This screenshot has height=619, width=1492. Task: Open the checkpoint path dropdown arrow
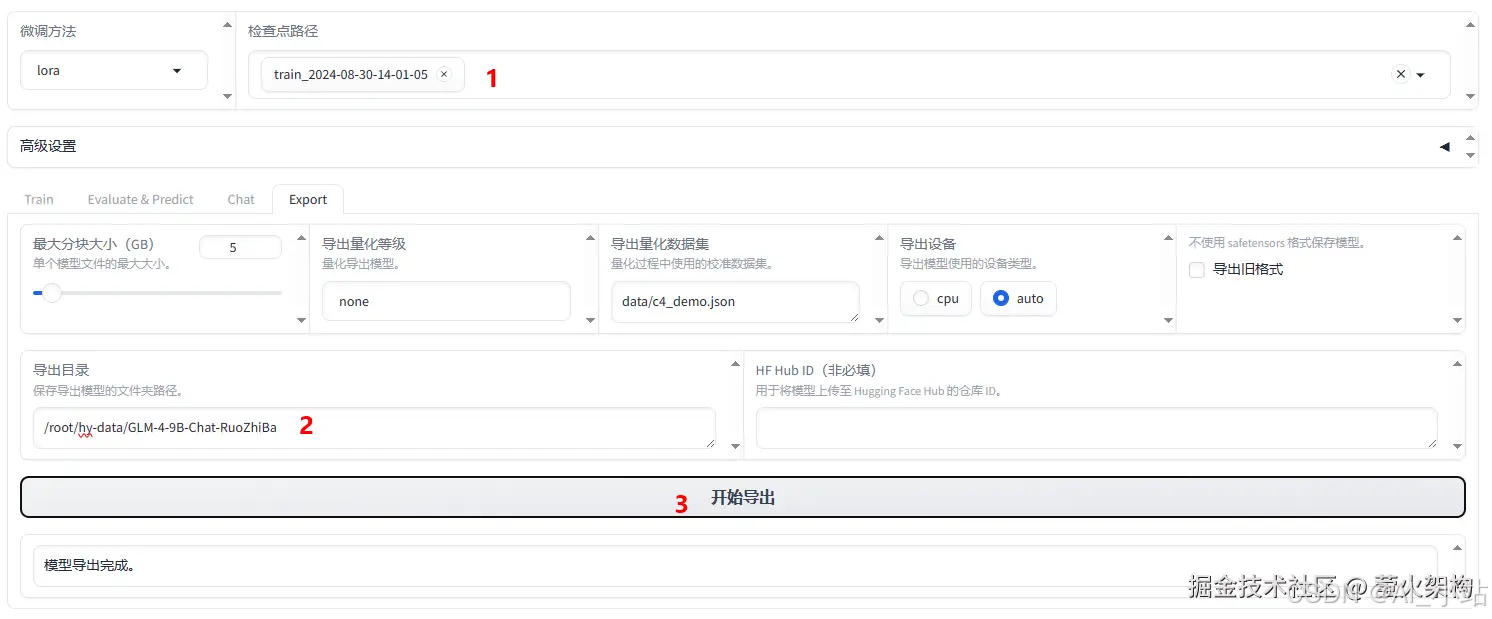pyautogui.click(x=1420, y=75)
